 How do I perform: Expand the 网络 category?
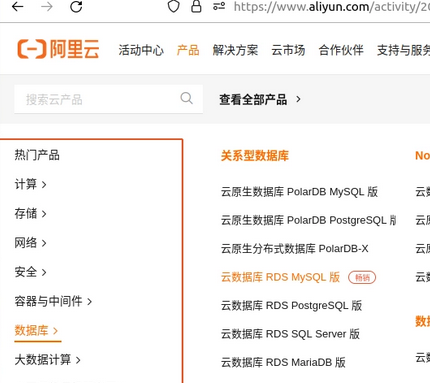30,243
